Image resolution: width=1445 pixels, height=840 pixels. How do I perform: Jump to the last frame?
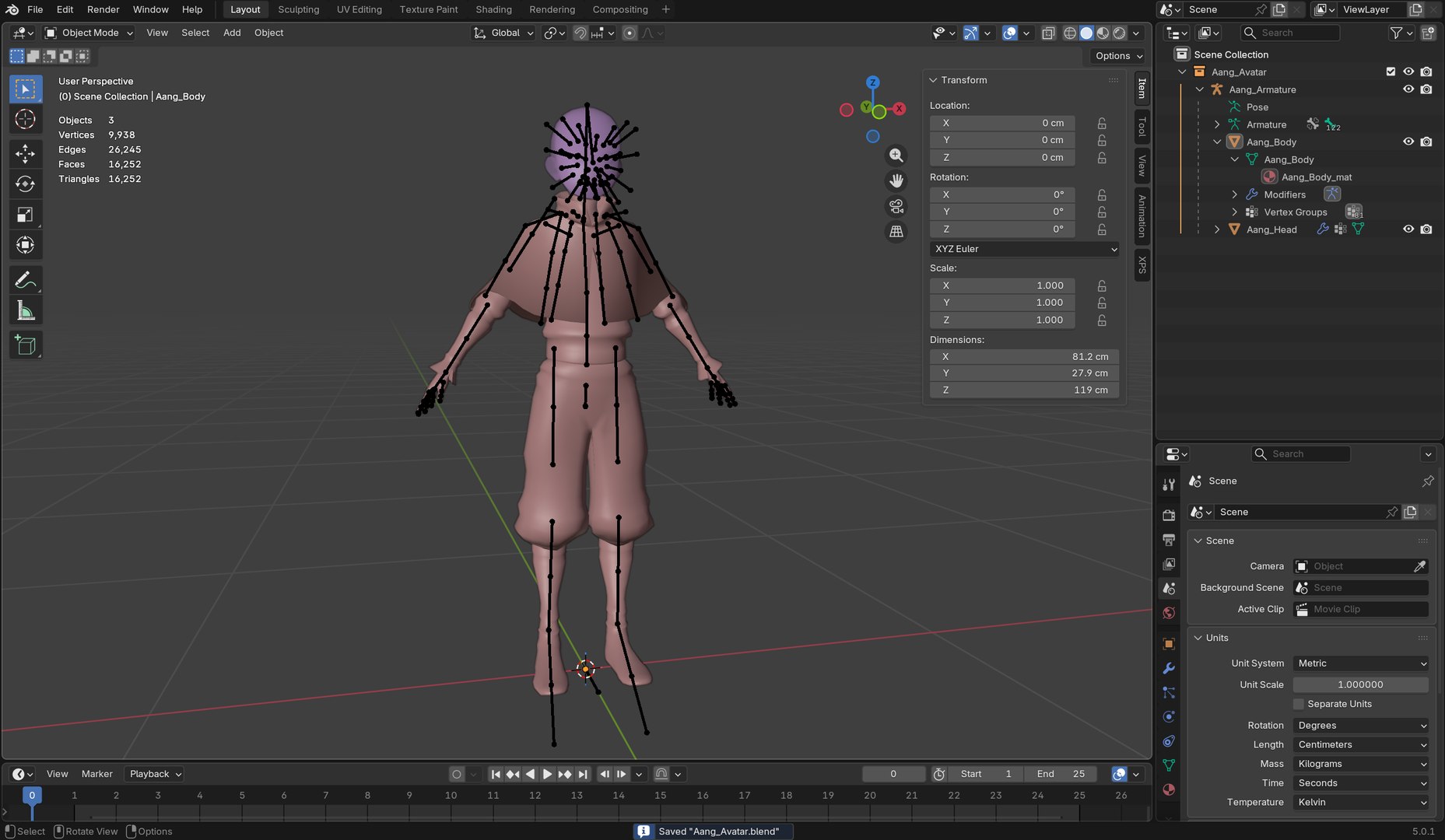click(583, 774)
